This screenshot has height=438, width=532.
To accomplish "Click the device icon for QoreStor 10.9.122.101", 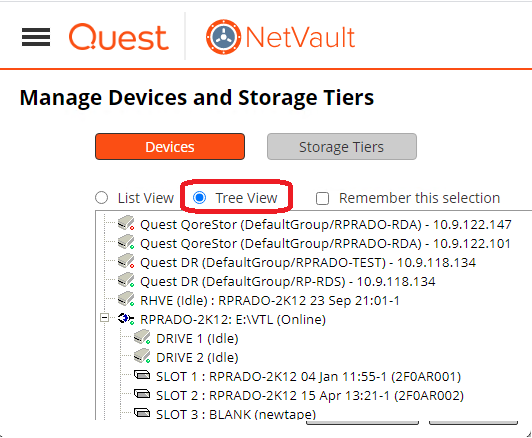I will point(126,243).
